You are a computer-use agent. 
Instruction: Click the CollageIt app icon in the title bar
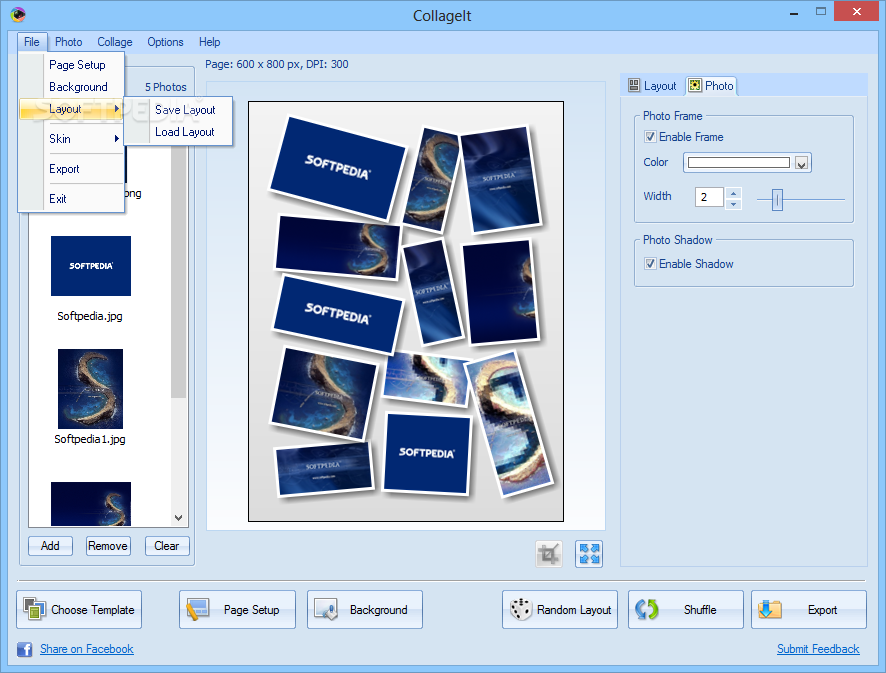(x=18, y=14)
